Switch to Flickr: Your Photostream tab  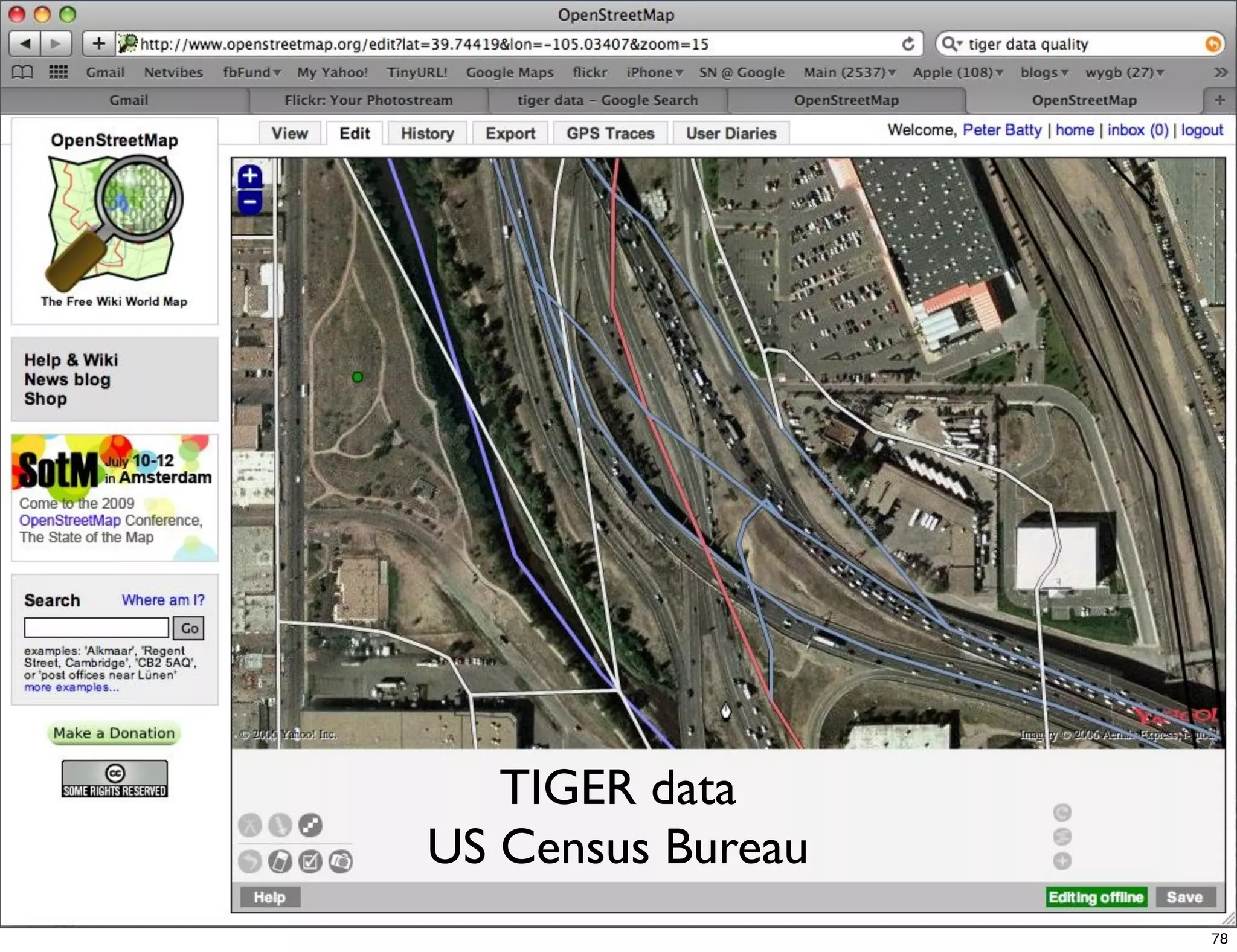pyautogui.click(x=368, y=100)
